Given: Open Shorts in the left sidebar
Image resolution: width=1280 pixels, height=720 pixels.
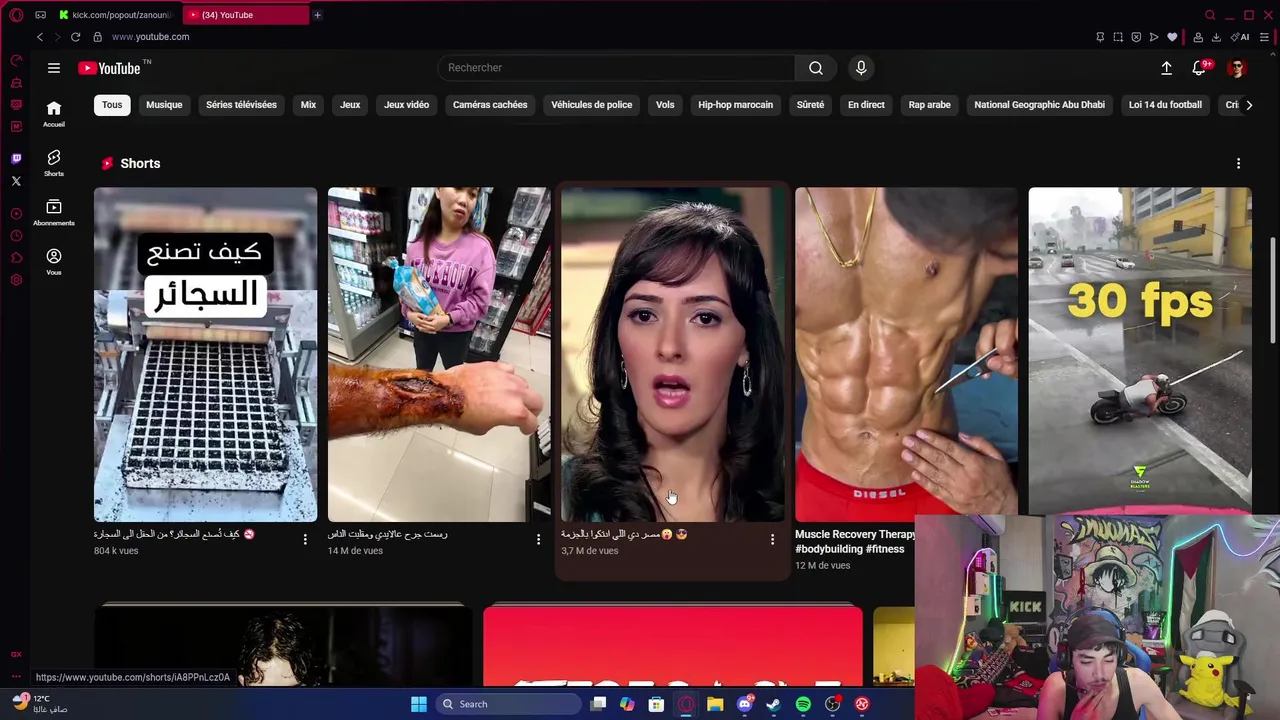Looking at the screenshot, I should [54, 163].
